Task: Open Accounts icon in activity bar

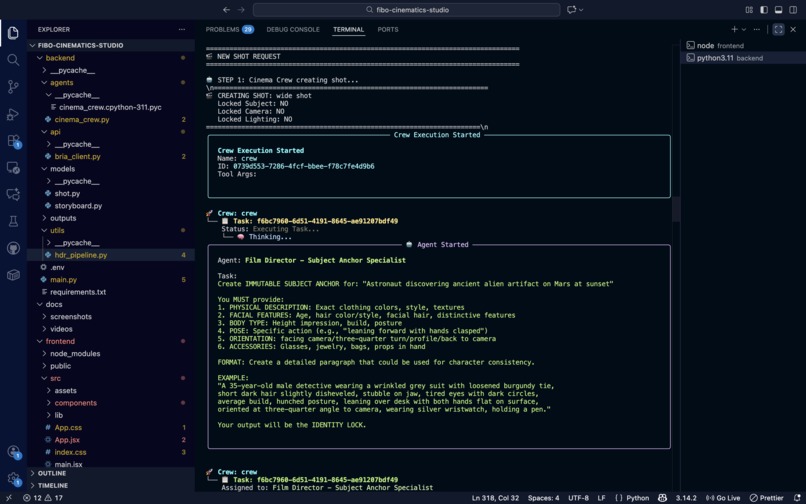Action: click(x=13, y=452)
